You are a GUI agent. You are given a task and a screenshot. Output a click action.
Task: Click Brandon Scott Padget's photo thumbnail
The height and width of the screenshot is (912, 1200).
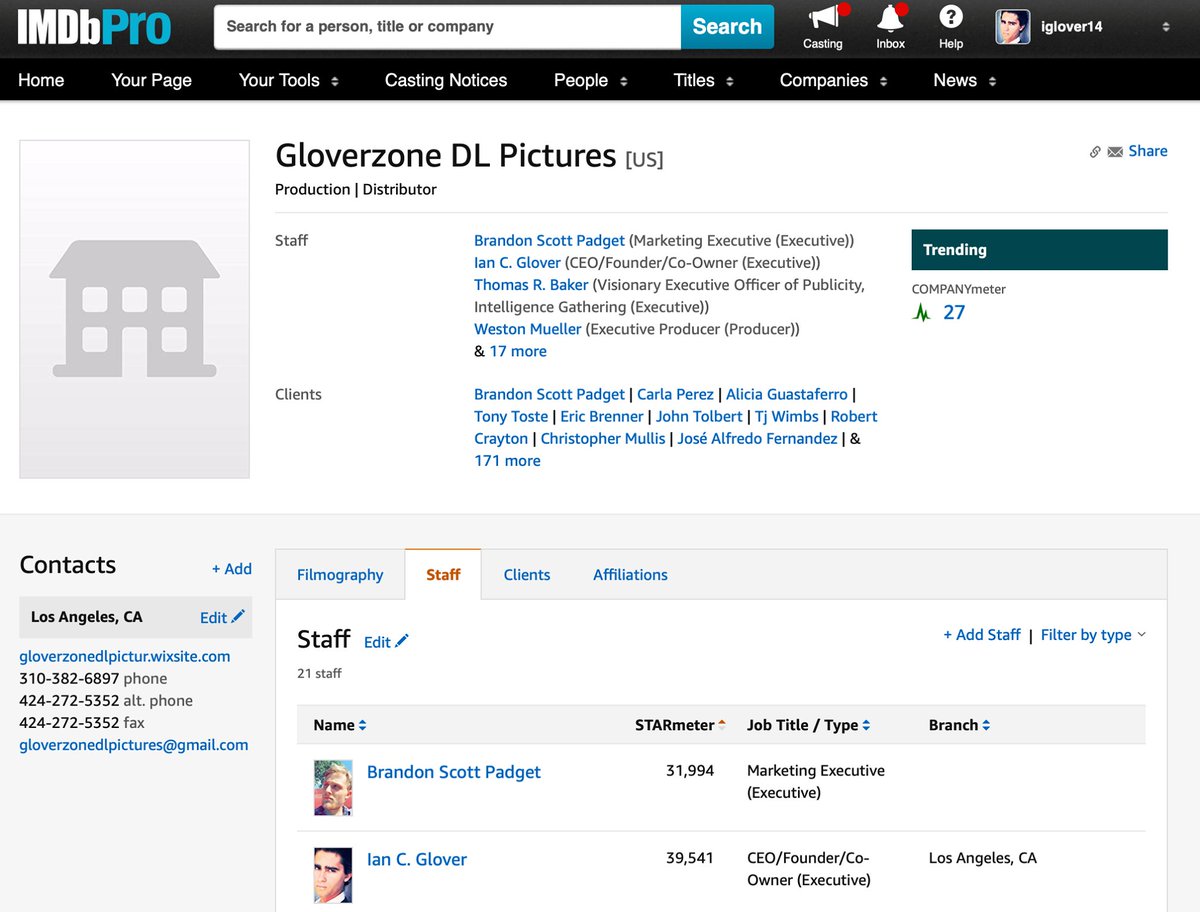pyautogui.click(x=333, y=787)
